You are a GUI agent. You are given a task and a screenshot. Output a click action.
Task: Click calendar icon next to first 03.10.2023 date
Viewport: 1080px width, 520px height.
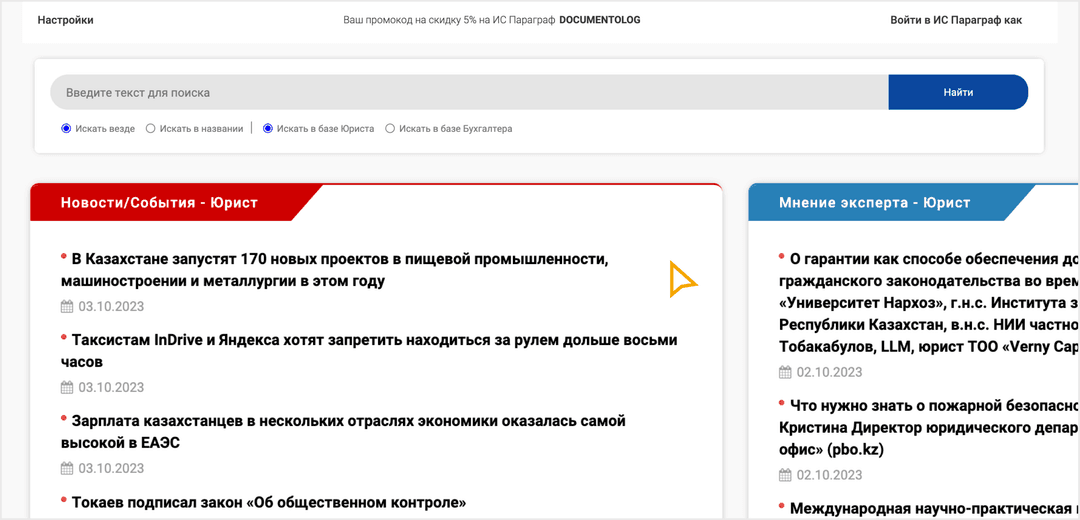click(x=67, y=307)
